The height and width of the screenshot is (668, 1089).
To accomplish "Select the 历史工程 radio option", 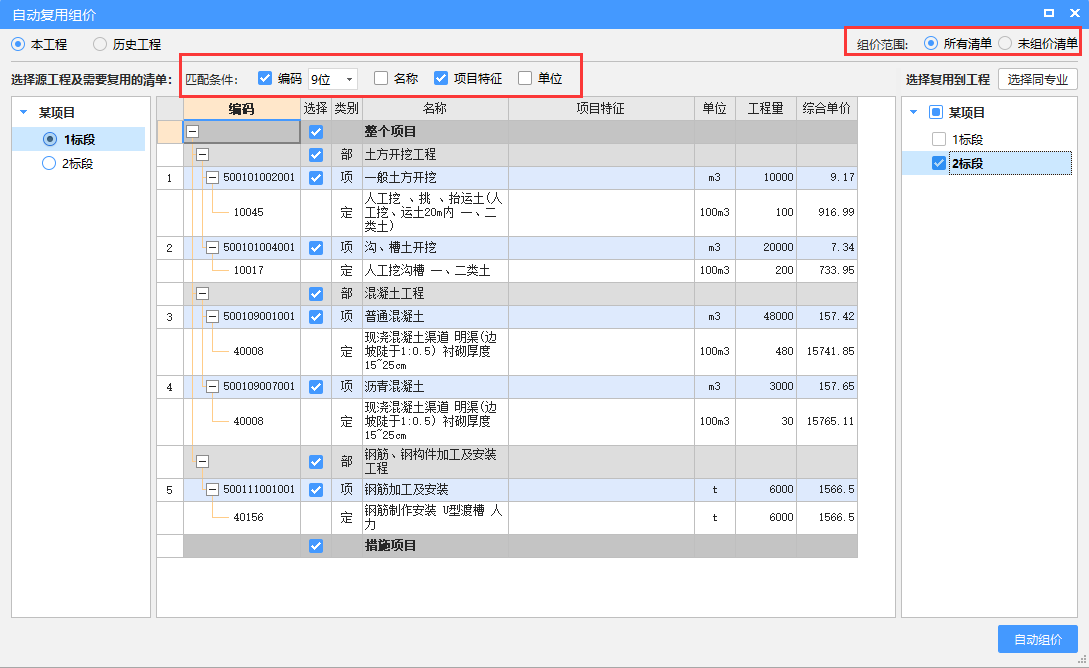I will 100,45.
